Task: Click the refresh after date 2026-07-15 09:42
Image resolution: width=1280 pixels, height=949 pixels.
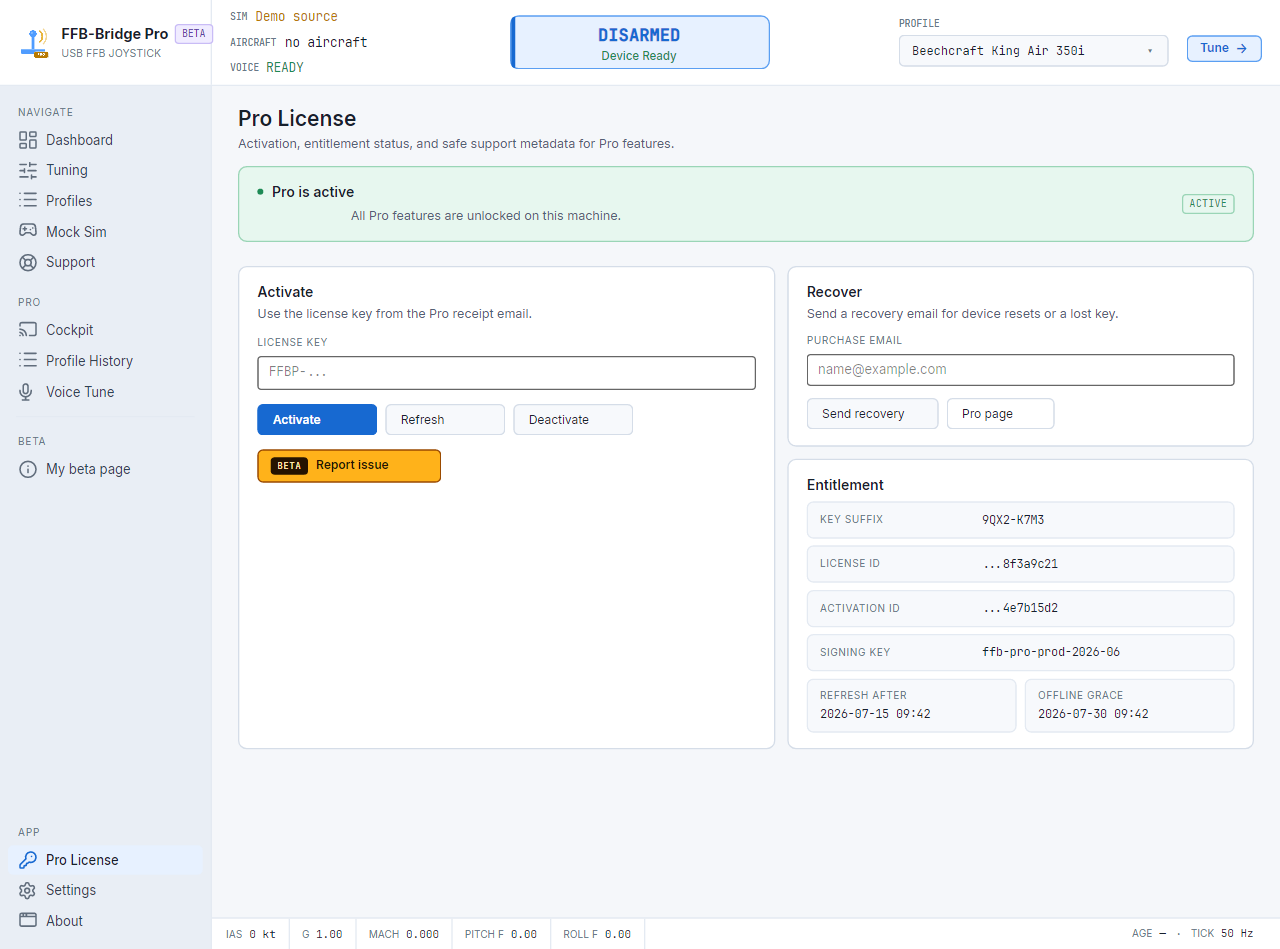Action: click(875, 714)
